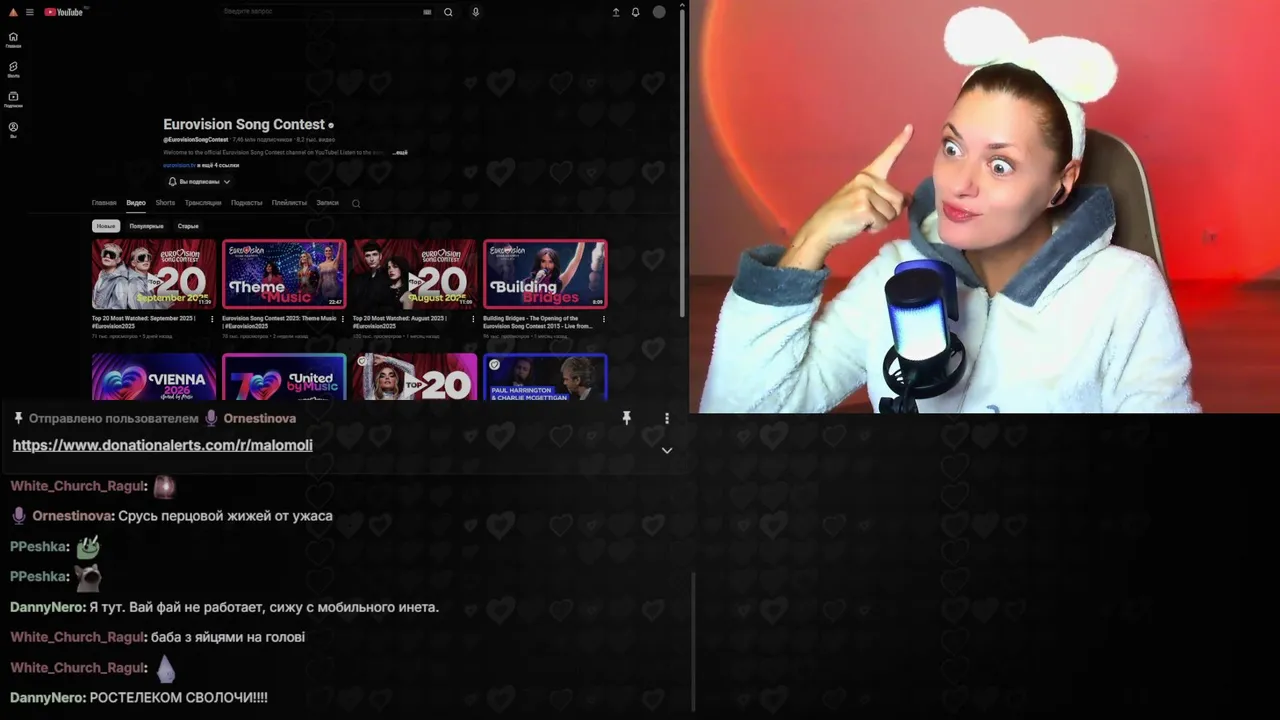Open the Вы подписаны subscription dropdown
The width and height of the screenshot is (1280, 720).
(x=199, y=182)
